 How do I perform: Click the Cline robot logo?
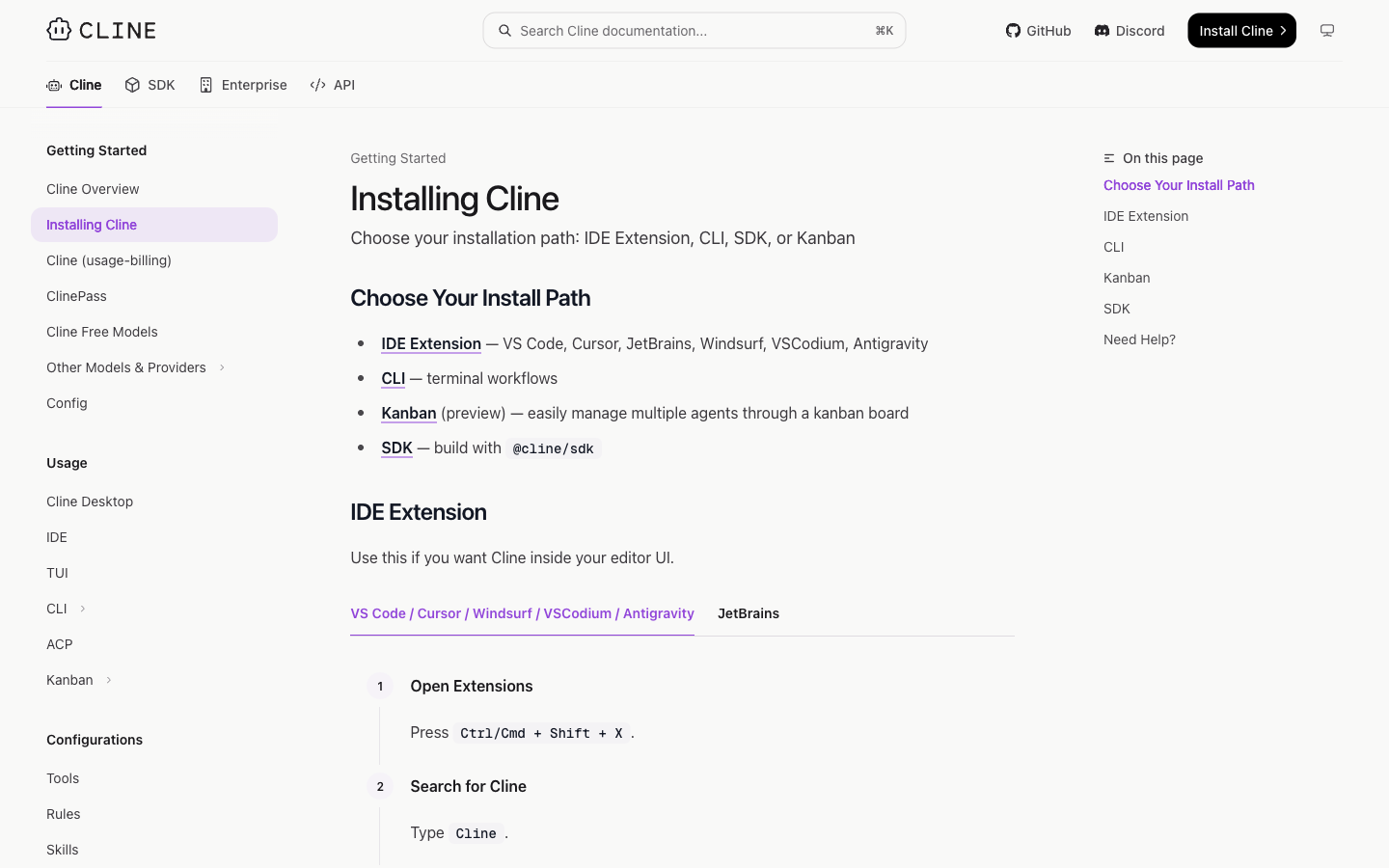59,30
